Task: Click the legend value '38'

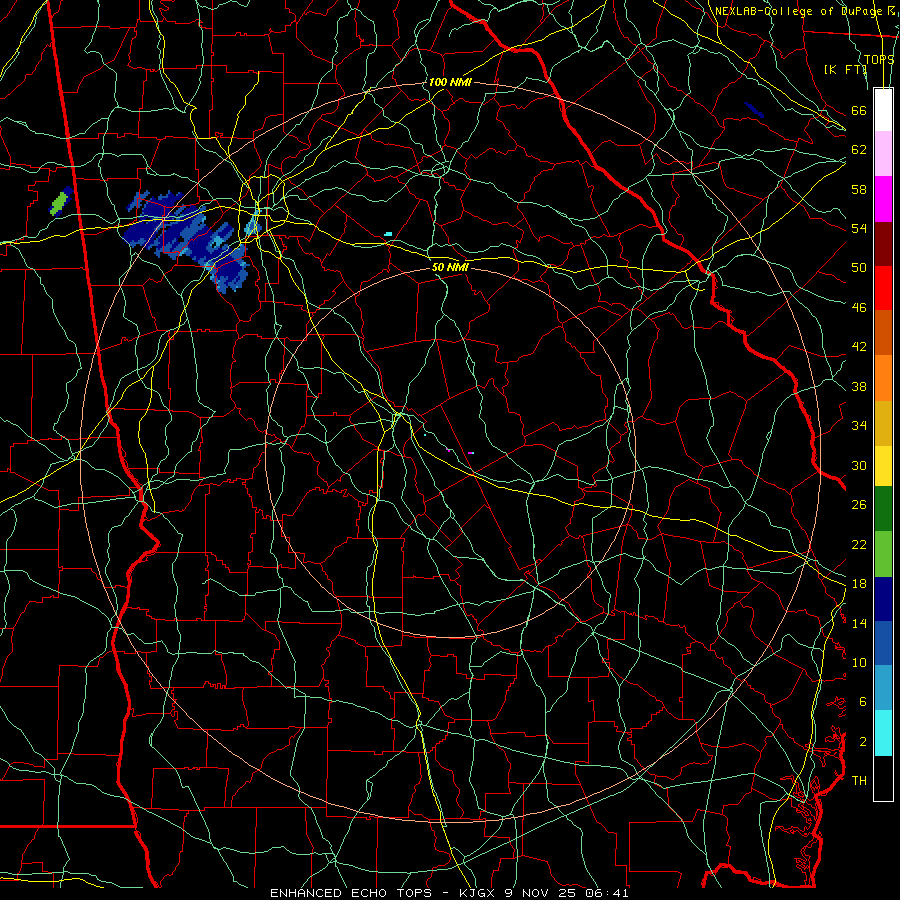Action: 859,387
